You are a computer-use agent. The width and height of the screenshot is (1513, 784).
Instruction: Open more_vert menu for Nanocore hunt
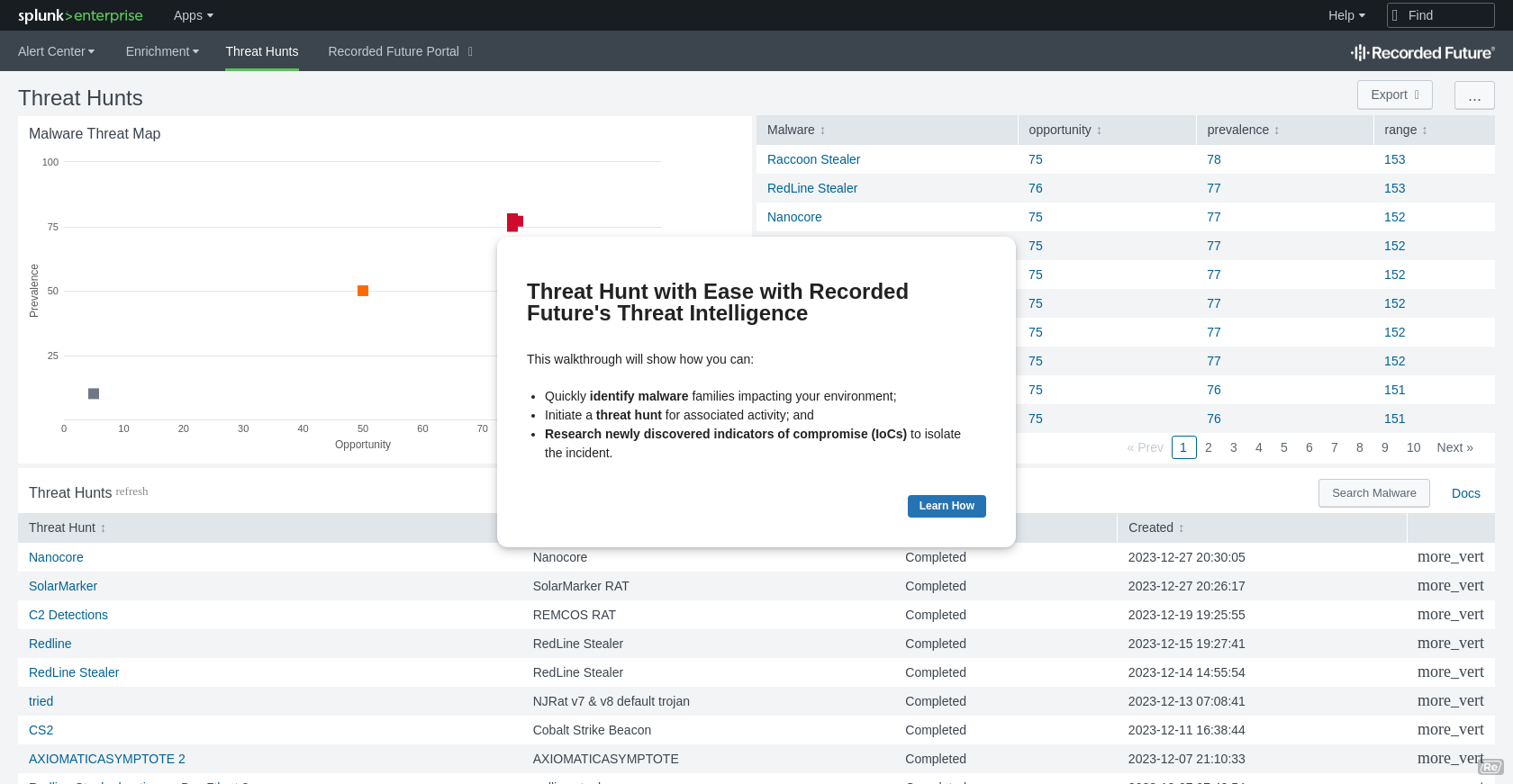(1450, 557)
